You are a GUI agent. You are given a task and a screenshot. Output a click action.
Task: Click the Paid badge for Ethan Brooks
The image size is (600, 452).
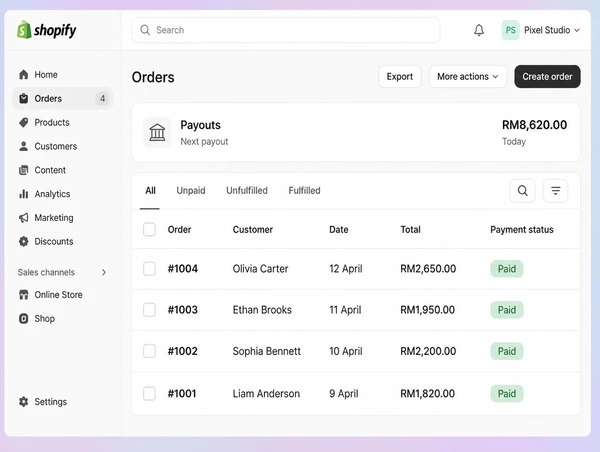point(507,310)
